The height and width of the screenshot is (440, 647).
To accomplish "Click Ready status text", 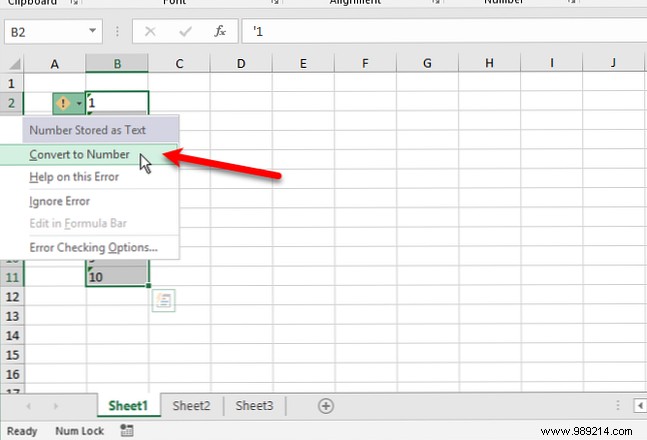I will 22,431.
